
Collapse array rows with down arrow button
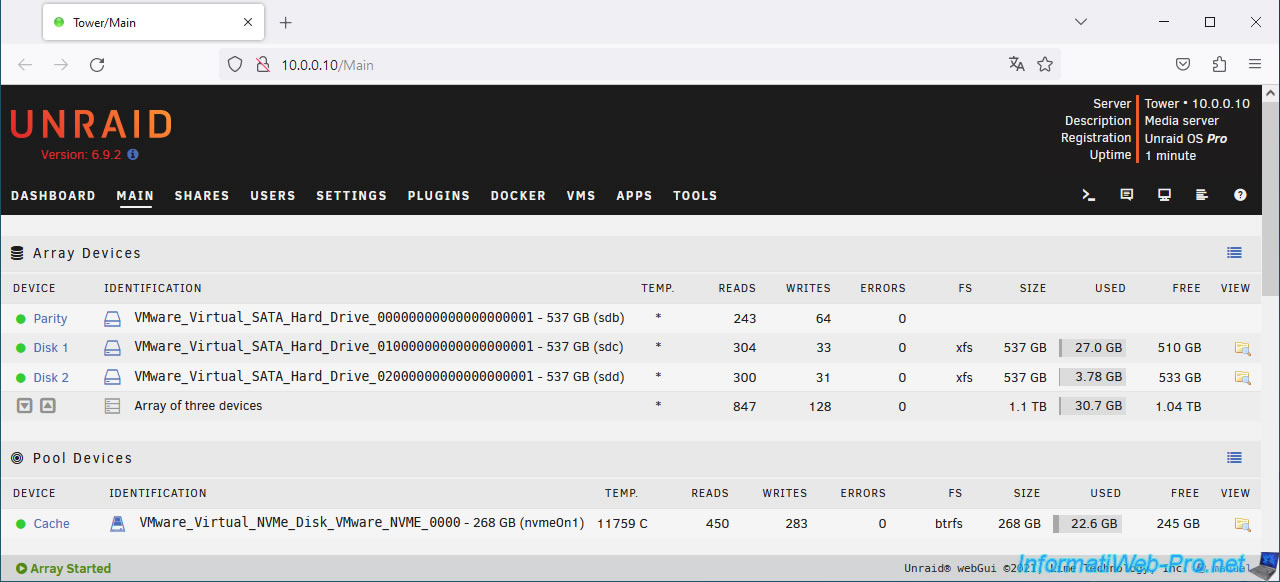(25, 406)
